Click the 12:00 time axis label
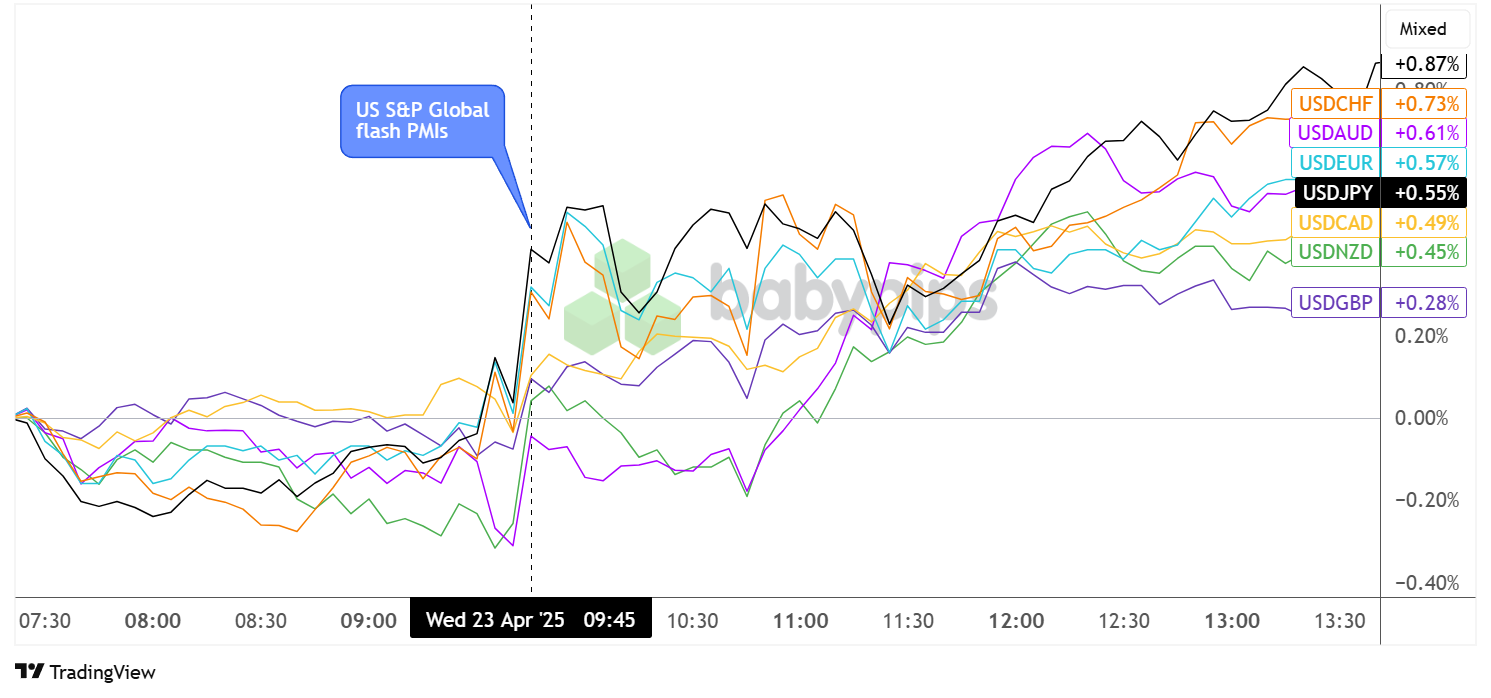 tap(1015, 621)
